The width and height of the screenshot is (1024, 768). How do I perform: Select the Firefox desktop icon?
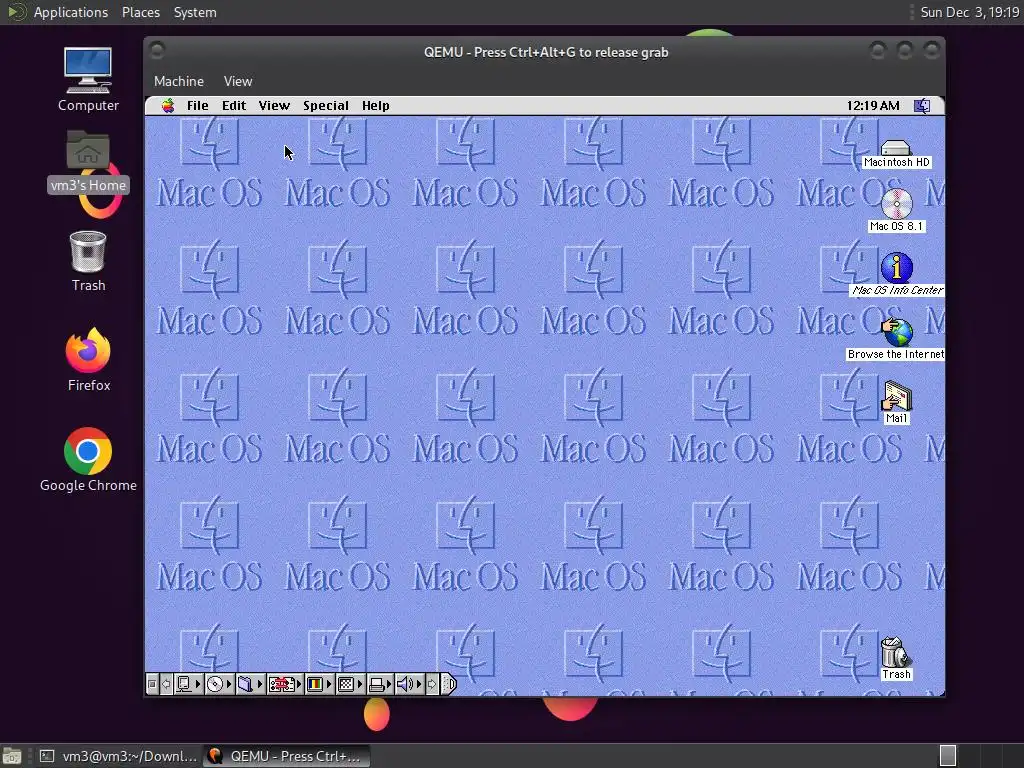tap(88, 360)
